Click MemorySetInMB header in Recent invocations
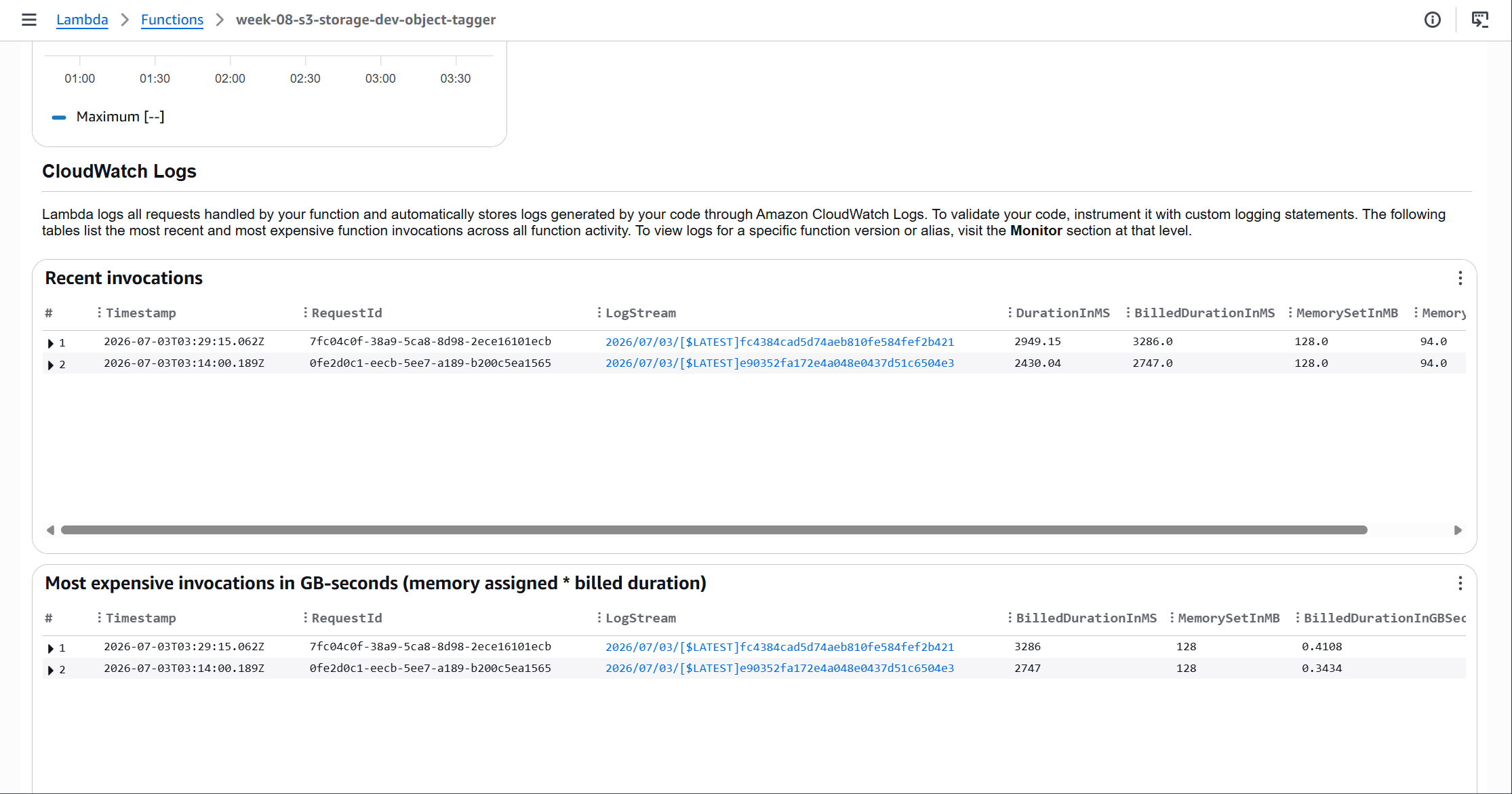Viewport: 1512px width, 794px height. (x=1347, y=313)
